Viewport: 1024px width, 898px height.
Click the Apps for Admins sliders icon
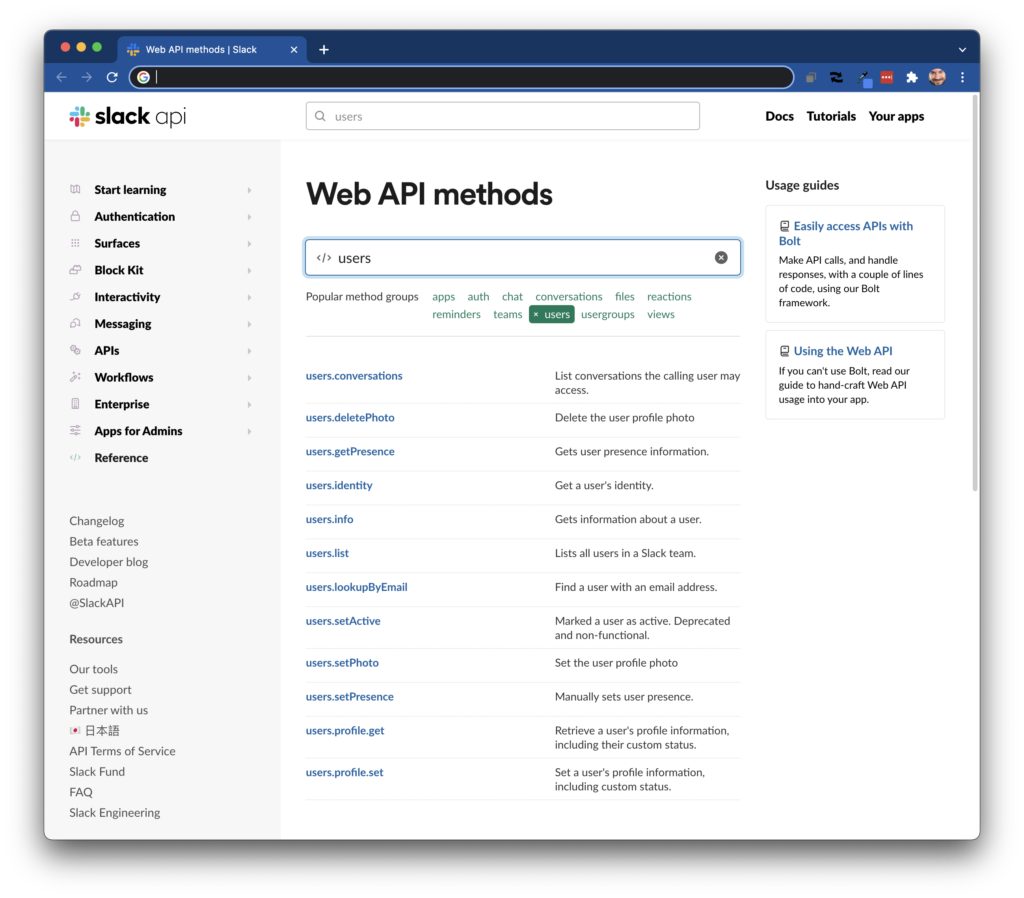coord(75,430)
